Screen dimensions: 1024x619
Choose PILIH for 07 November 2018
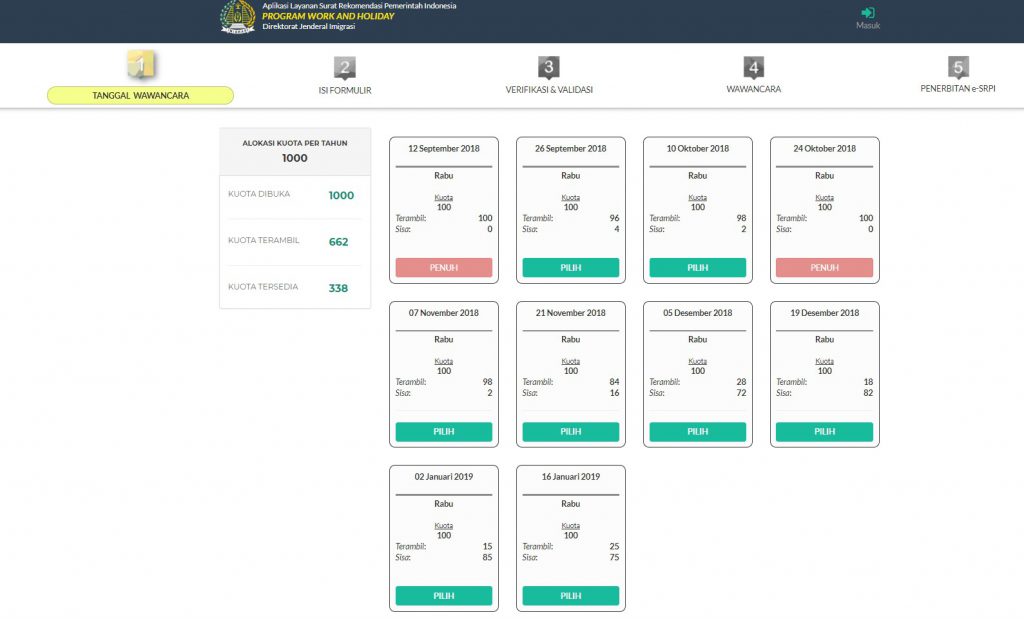pyautogui.click(x=444, y=432)
